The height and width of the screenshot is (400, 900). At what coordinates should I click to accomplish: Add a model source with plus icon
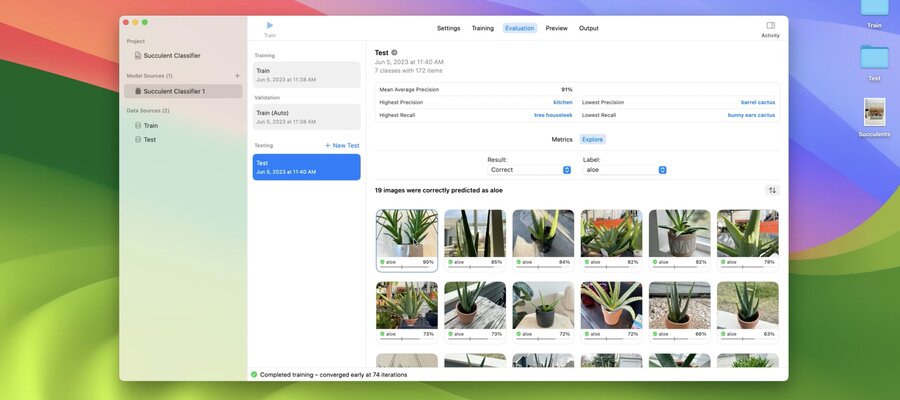[237, 76]
